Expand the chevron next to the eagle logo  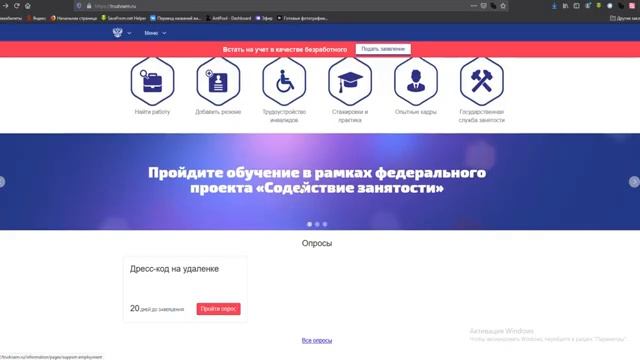(x=129, y=33)
